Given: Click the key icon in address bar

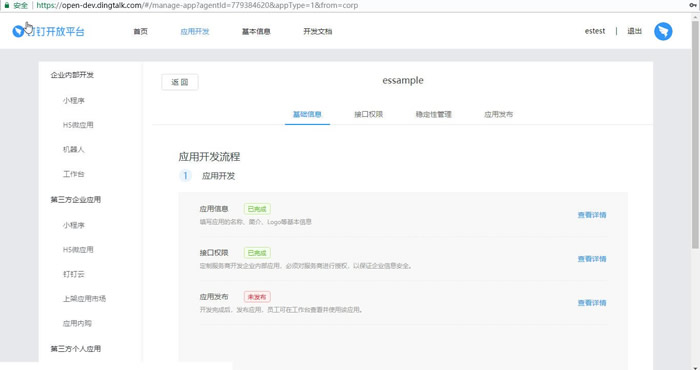Looking at the screenshot, I should tap(693, 5).
